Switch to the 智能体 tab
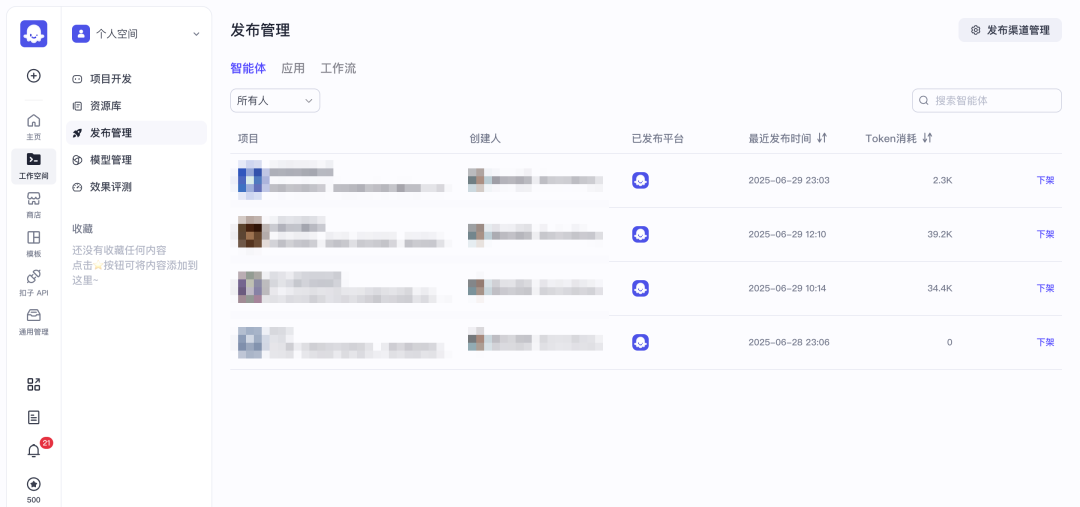This screenshot has height=507, width=1080. click(248, 68)
